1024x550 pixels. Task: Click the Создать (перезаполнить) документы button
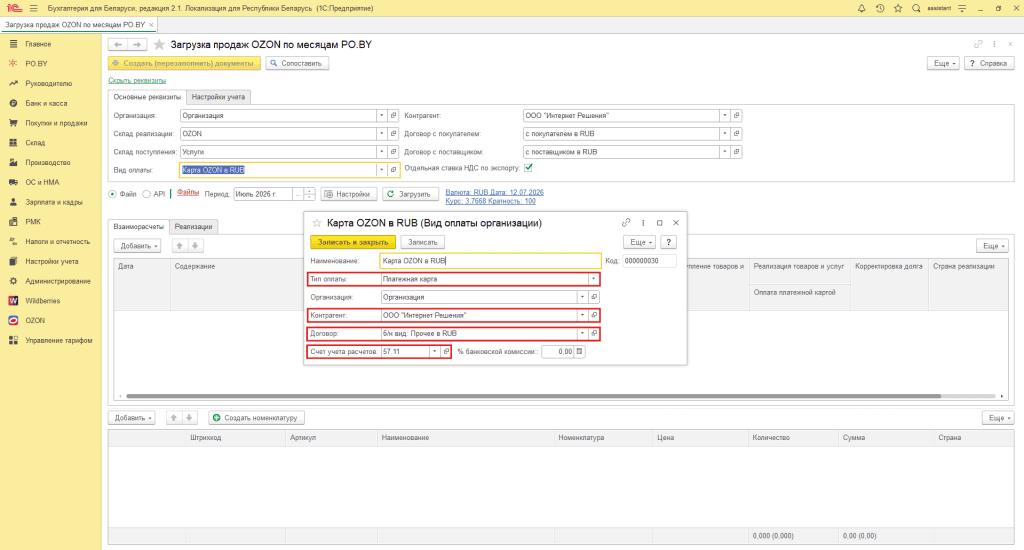click(x=184, y=63)
